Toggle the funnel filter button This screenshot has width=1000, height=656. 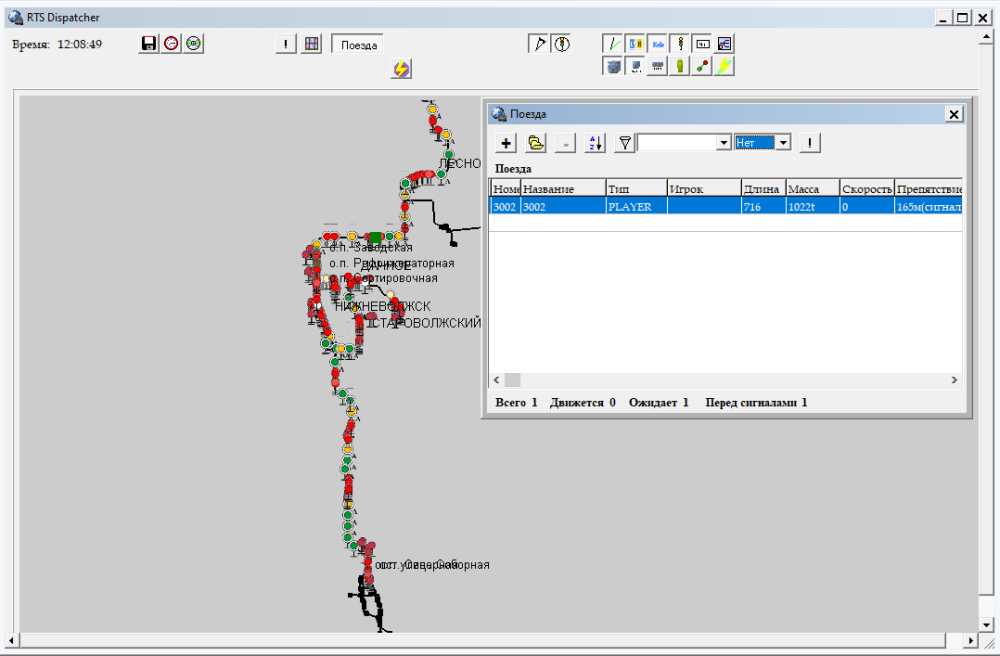[624, 143]
